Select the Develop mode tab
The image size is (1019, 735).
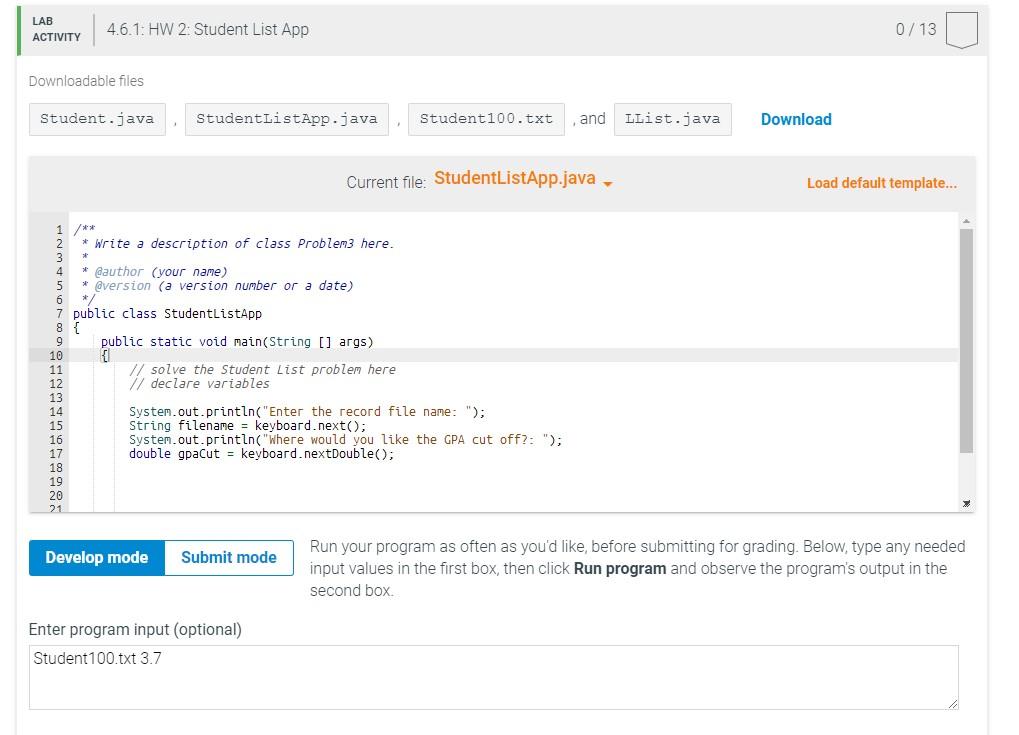tap(97, 558)
